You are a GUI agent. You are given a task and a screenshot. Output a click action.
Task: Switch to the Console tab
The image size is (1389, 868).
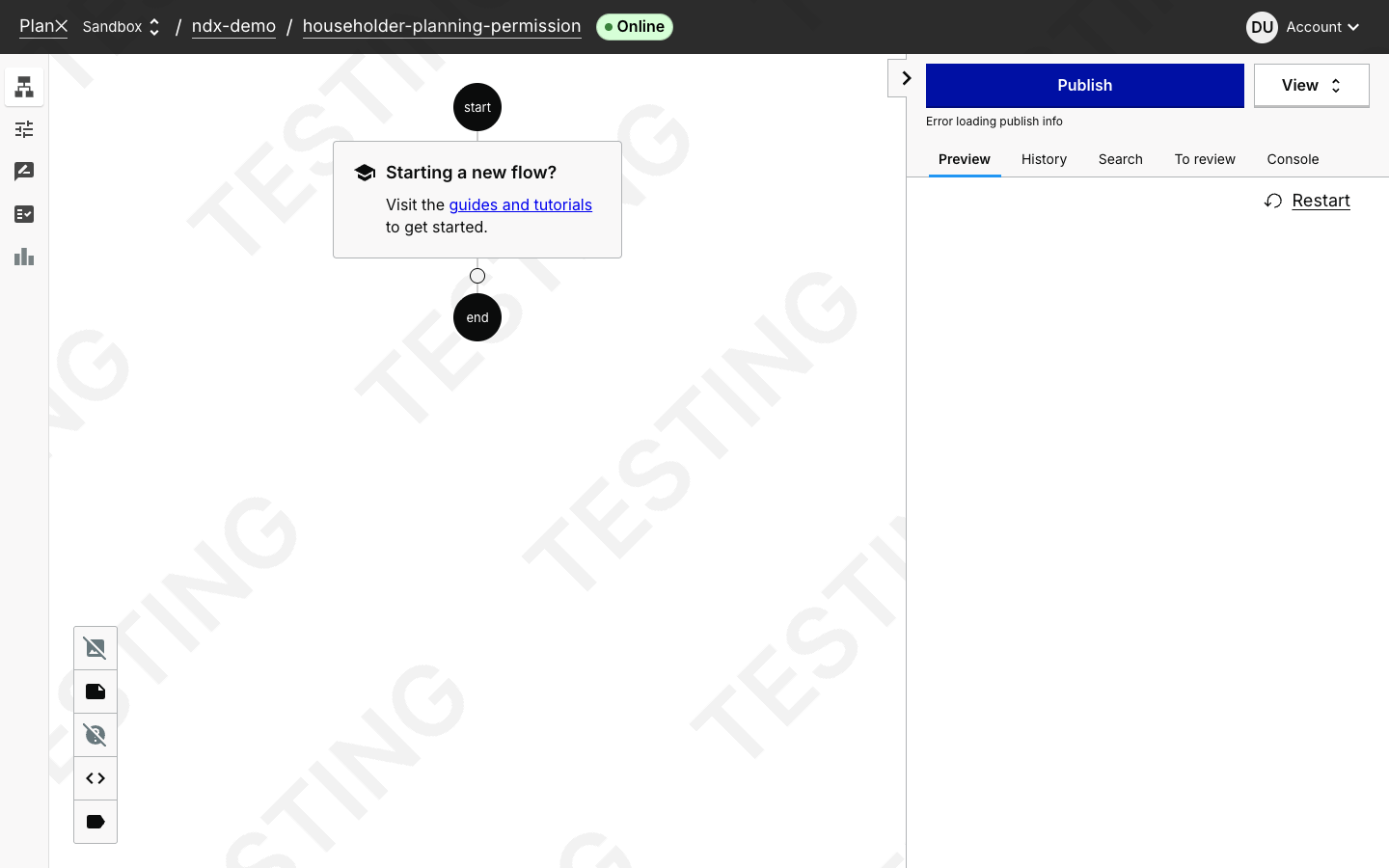coord(1293,159)
